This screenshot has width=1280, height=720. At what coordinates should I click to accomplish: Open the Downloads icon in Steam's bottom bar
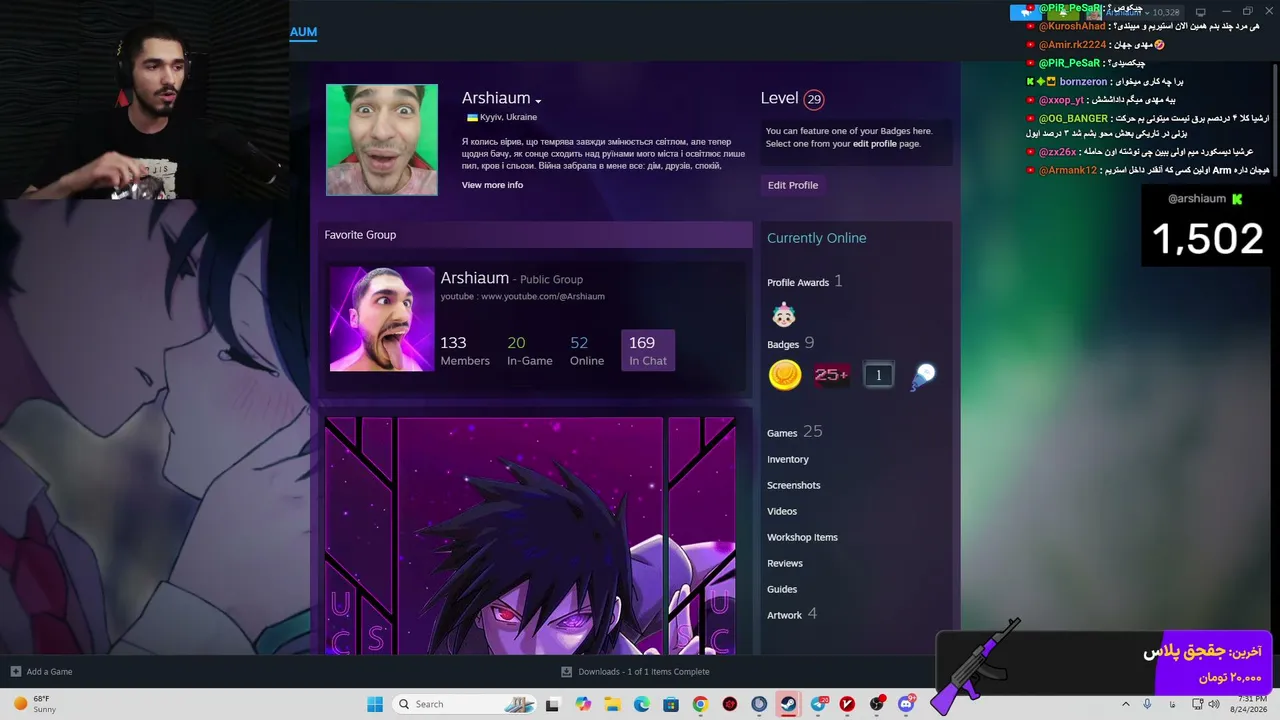point(566,672)
